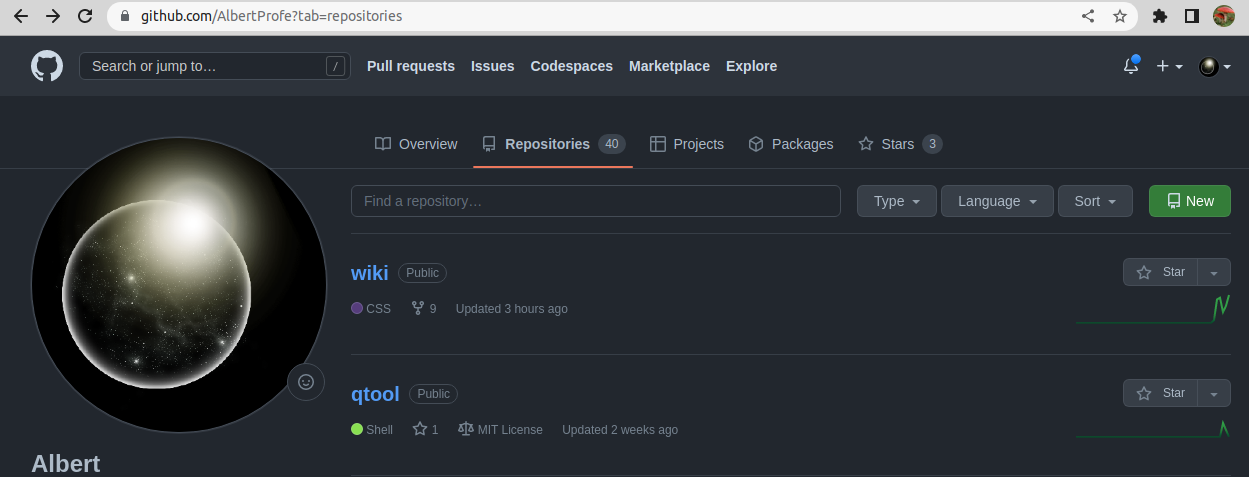Click the qtool activity sparkline graph
This screenshot has height=477, width=1249.
point(1153,429)
